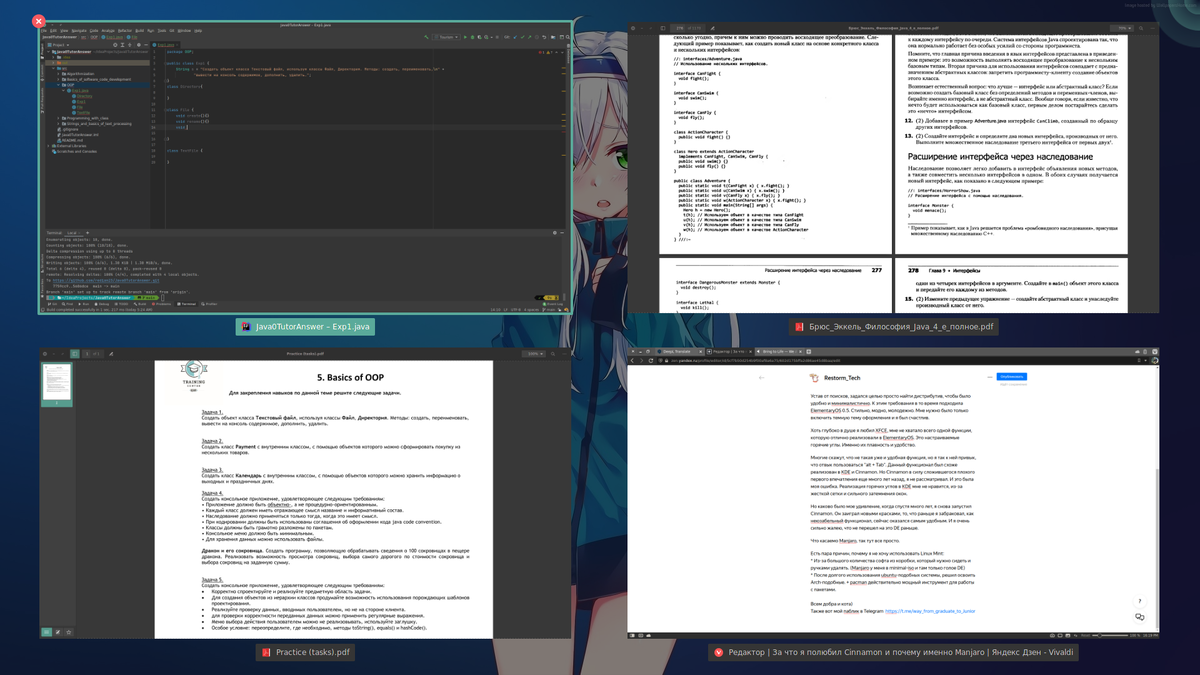Collapse the OOP package in IntelliJ project tree
The image size is (1200, 675).
pos(58,85)
